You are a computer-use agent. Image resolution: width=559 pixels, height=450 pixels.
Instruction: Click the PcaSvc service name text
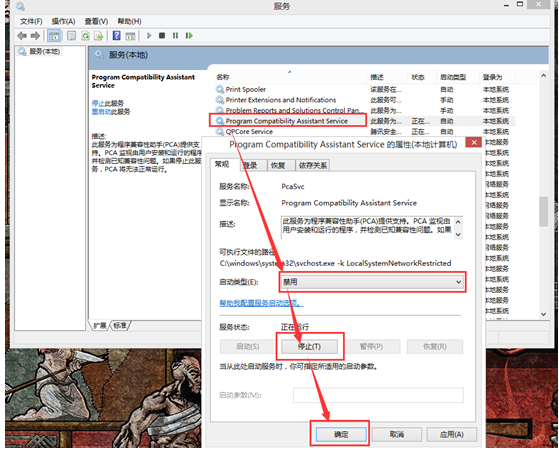[x=293, y=186]
